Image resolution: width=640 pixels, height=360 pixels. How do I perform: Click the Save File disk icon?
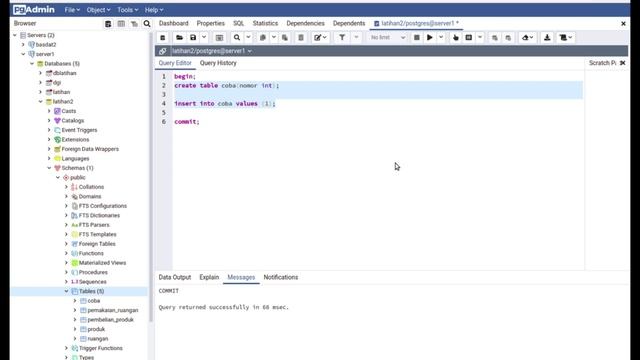point(193,38)
